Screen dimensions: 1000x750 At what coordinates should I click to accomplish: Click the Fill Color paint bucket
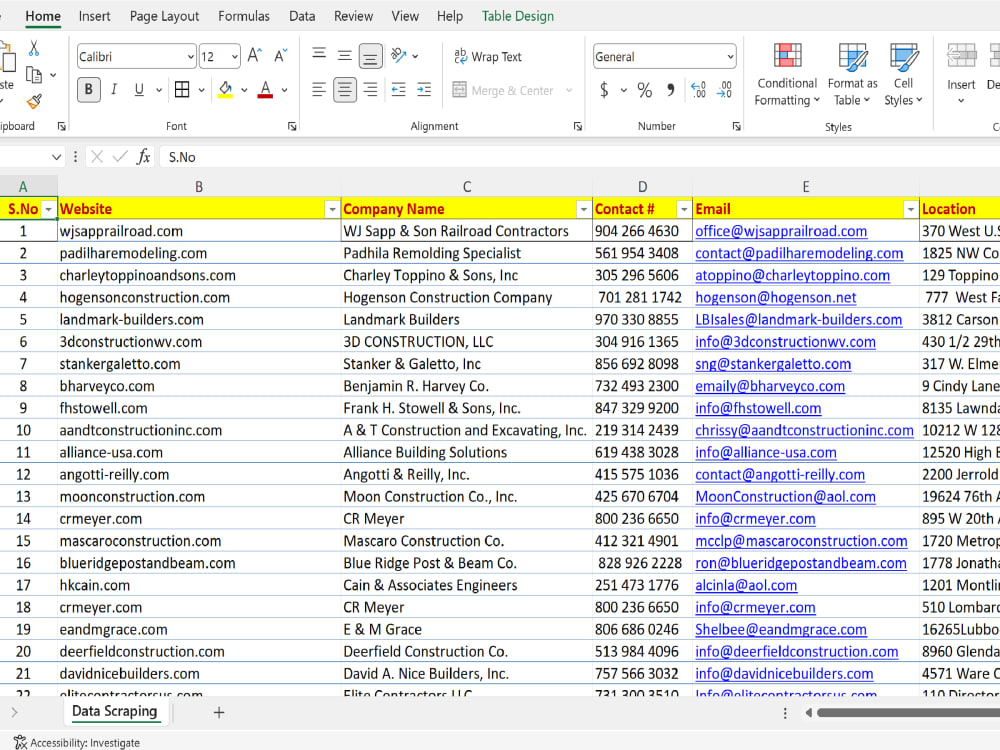pos(225,89)
